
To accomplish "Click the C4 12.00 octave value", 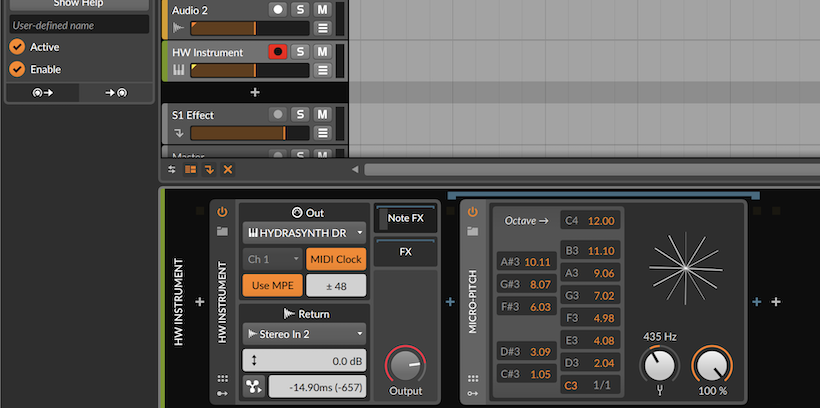I will pyautogui.click(x=590, y=221).
